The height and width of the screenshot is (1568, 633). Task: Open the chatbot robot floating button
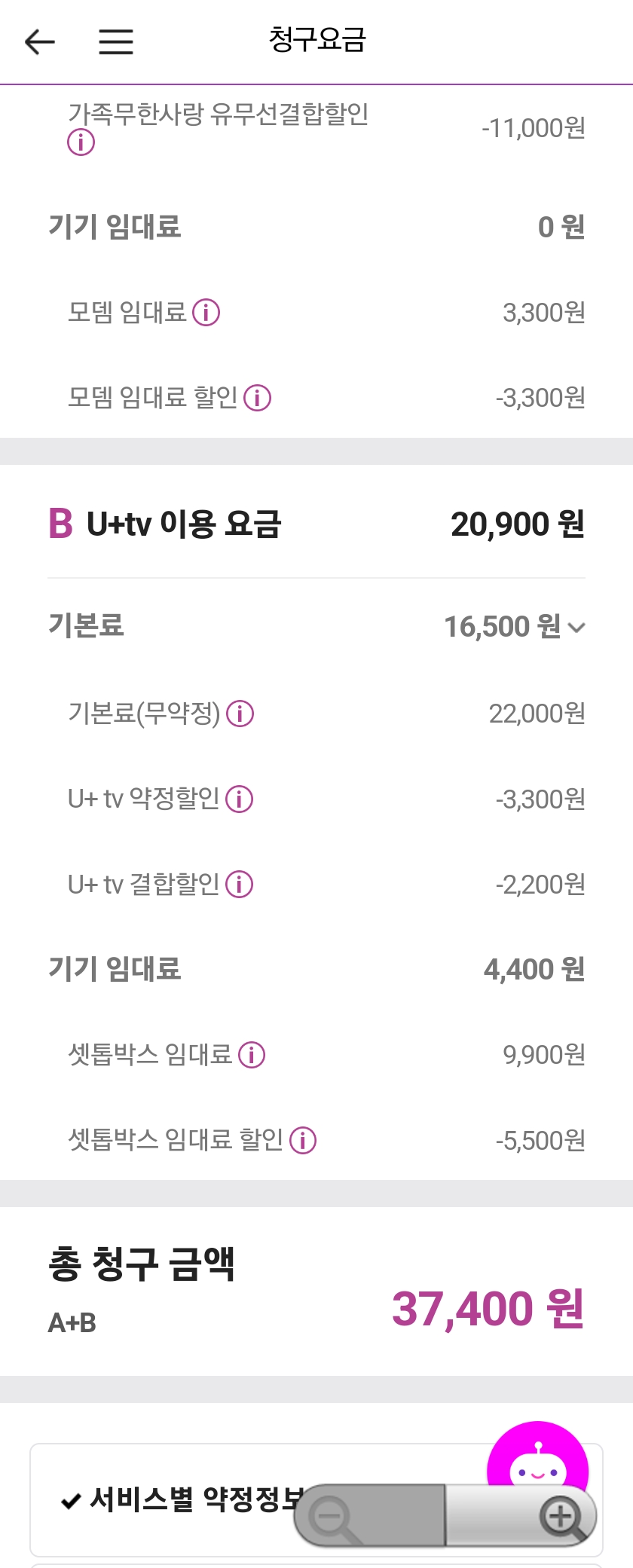537,1464
